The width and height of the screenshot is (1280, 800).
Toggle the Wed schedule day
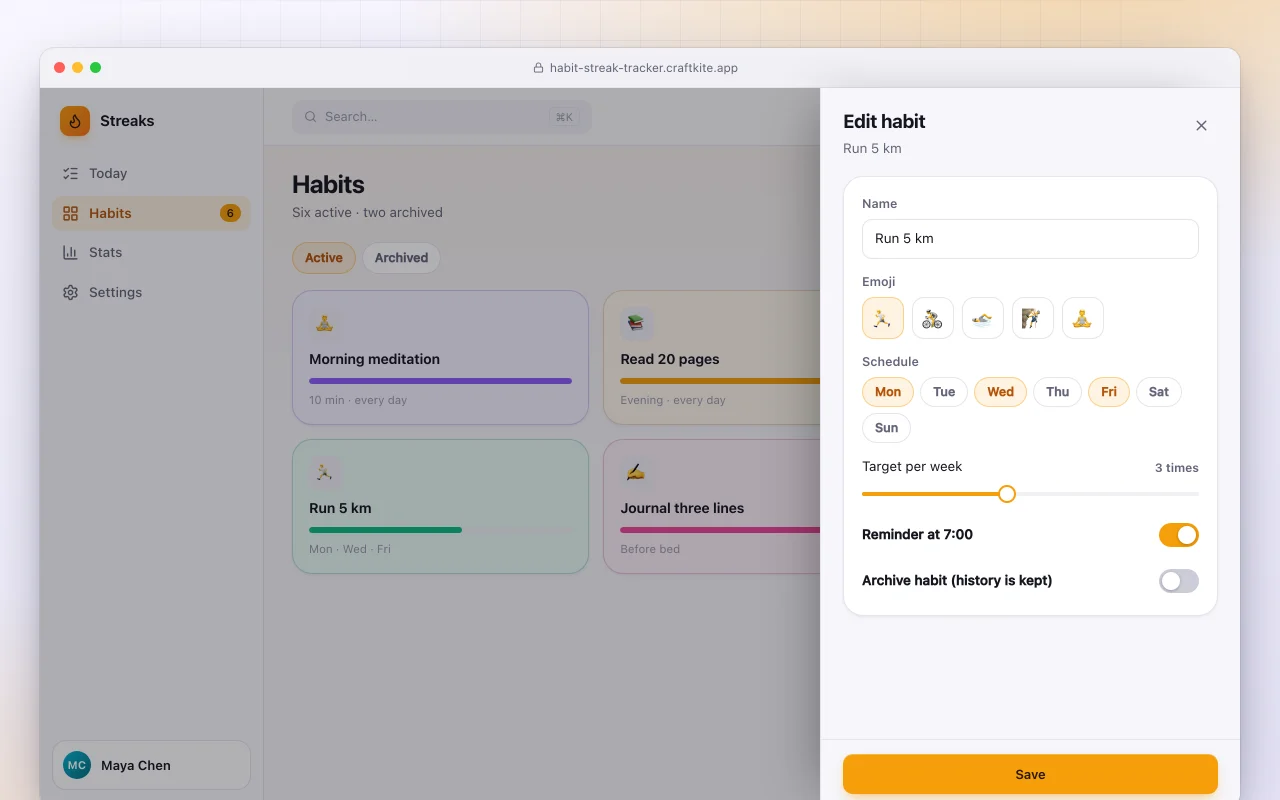(1001, 392)
